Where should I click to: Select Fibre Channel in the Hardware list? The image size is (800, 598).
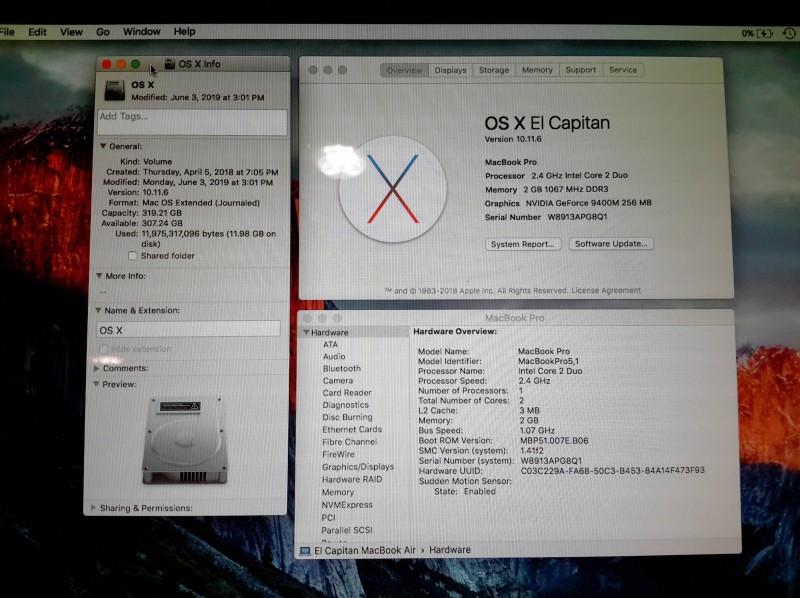coord(349,441)
